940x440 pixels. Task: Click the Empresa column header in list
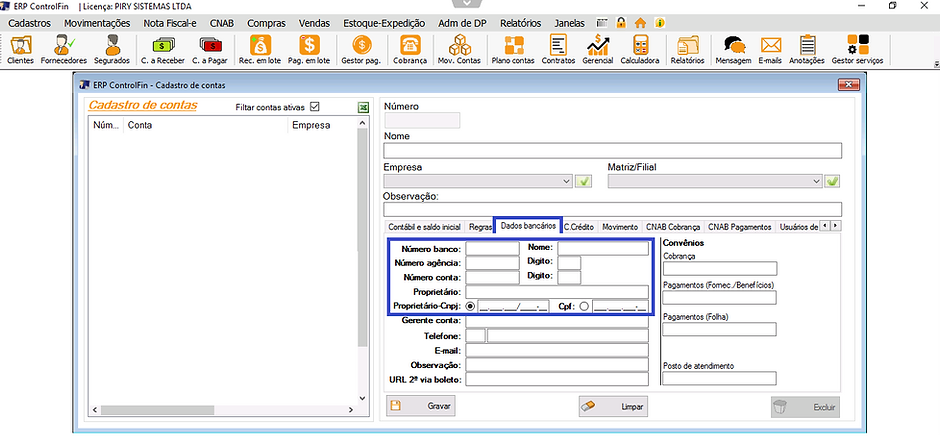[322, 125]
